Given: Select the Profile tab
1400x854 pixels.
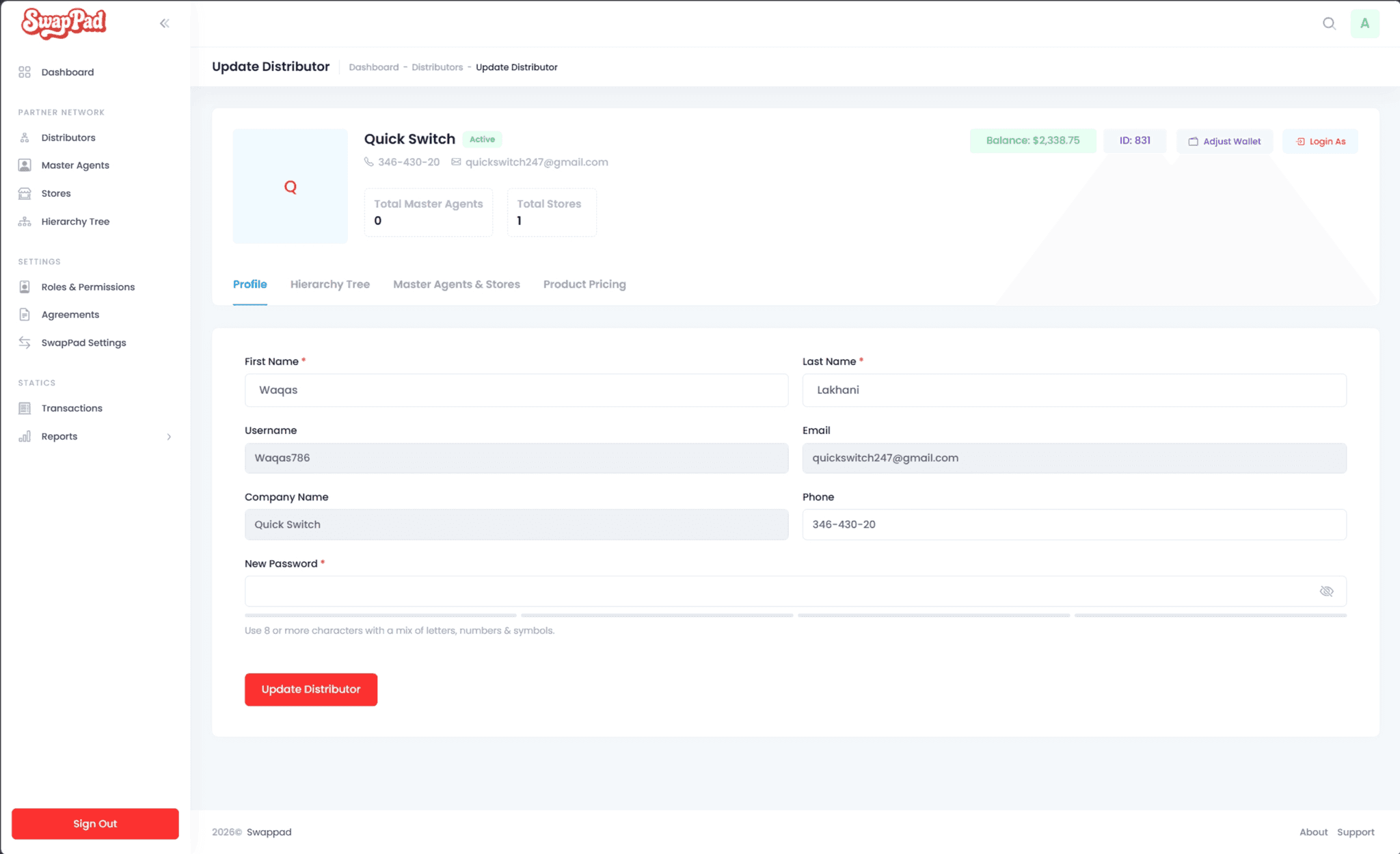Looking at the screenshot, I should click(250, 284).
